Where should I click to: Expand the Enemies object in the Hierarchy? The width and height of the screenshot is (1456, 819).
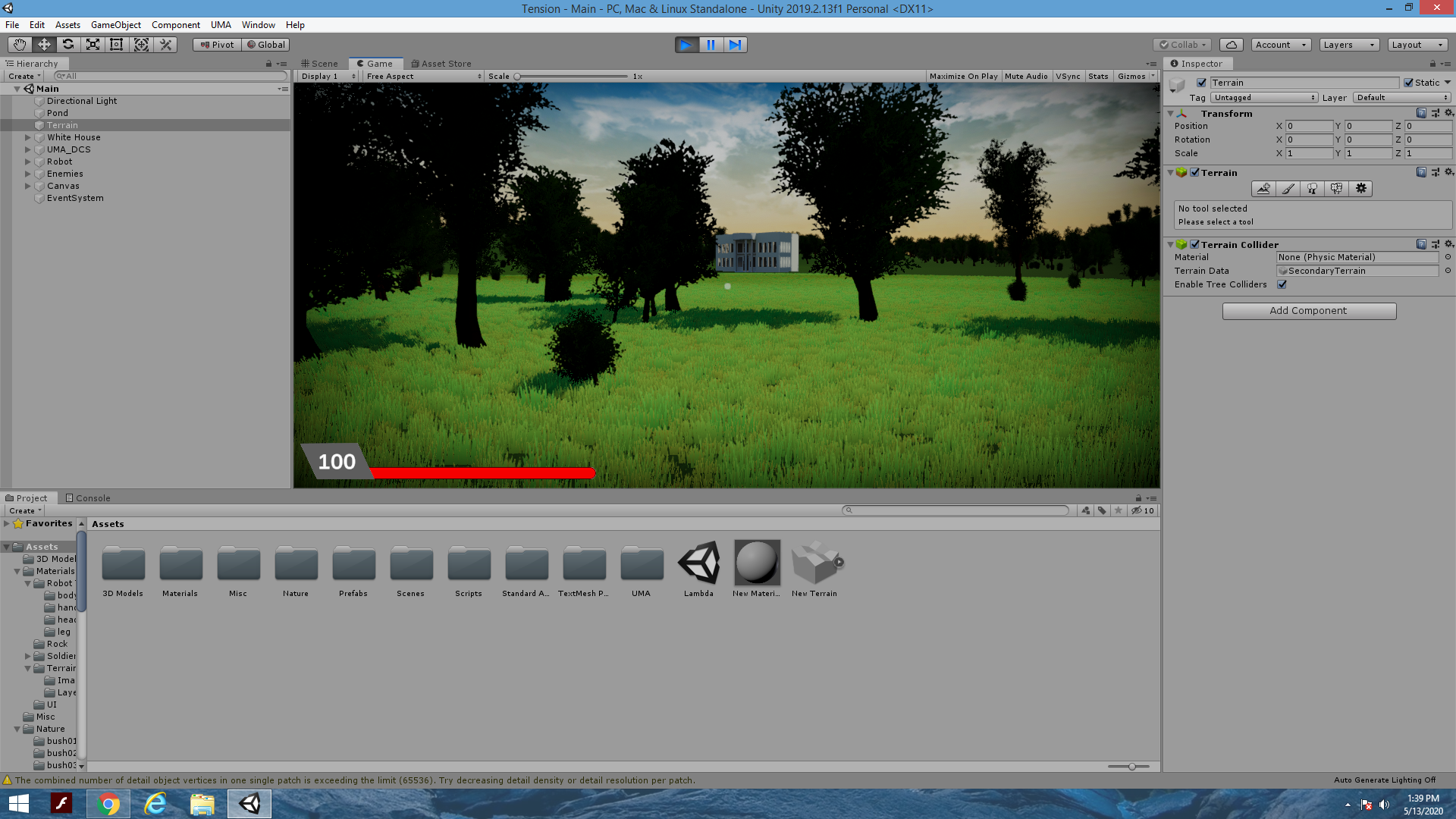pos(28,174)
